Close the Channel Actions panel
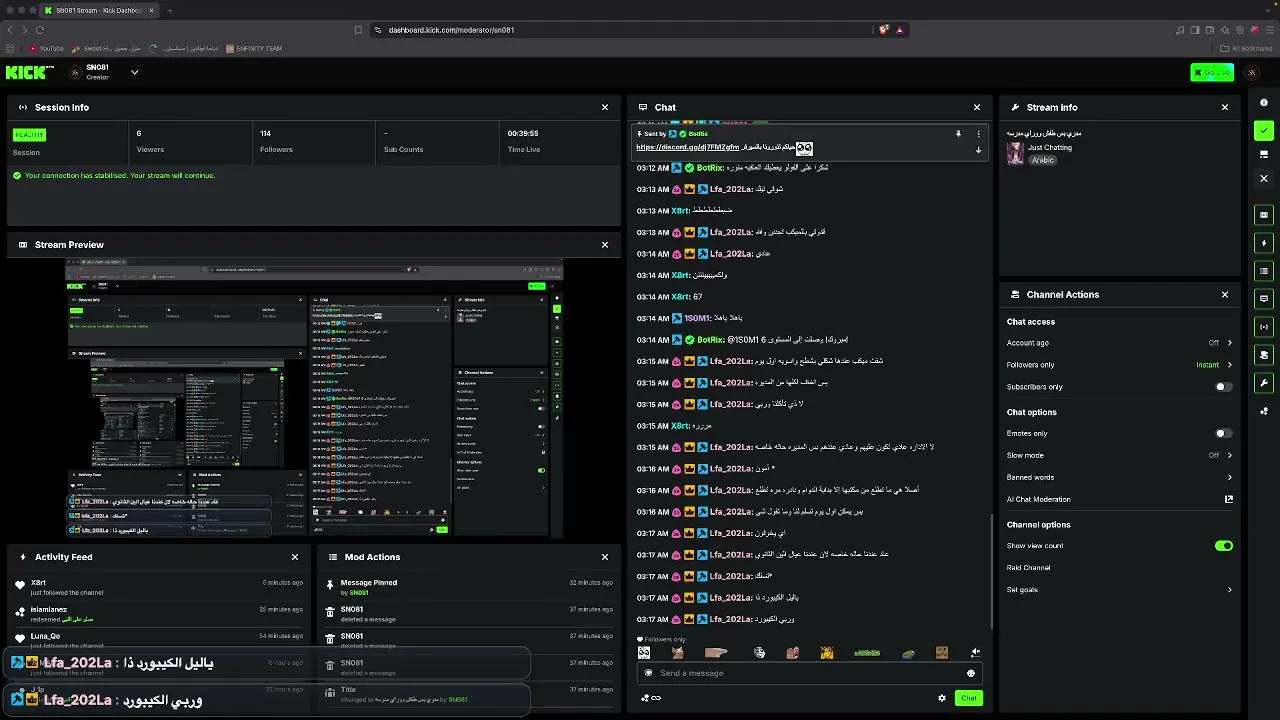Viewport: 1280px width, 720px height. click(1225, 295)
